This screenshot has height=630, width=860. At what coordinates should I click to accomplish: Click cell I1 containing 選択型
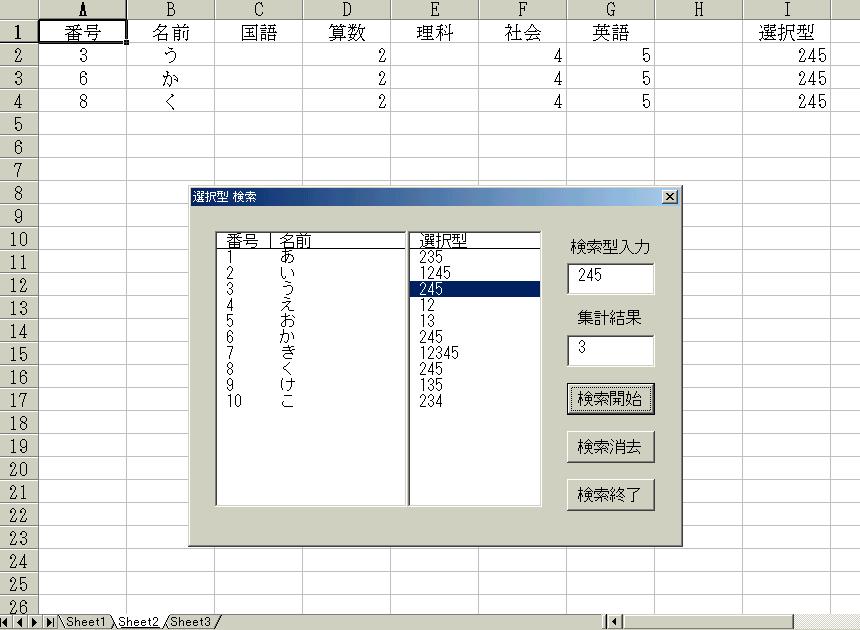(786, 32)
